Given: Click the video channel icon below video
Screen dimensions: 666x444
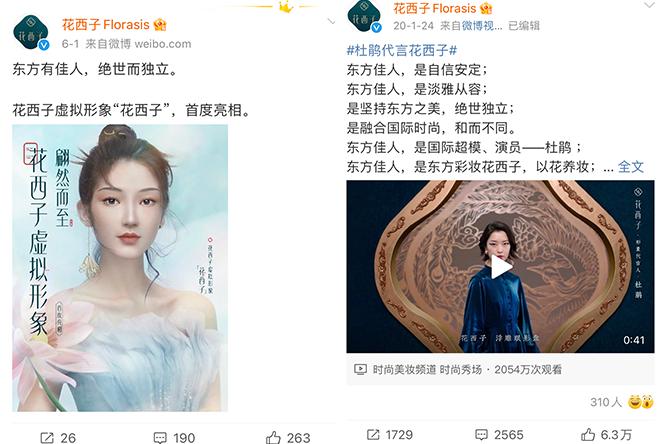Looking at the screenshot, I should pos(360,369).
